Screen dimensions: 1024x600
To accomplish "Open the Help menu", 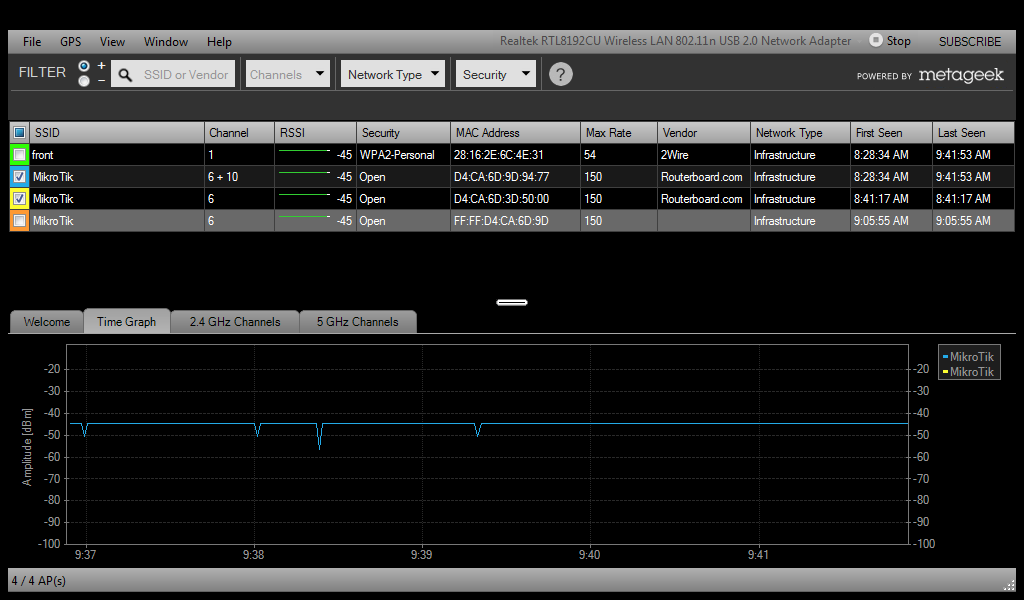I will click(x=219, y=41).
